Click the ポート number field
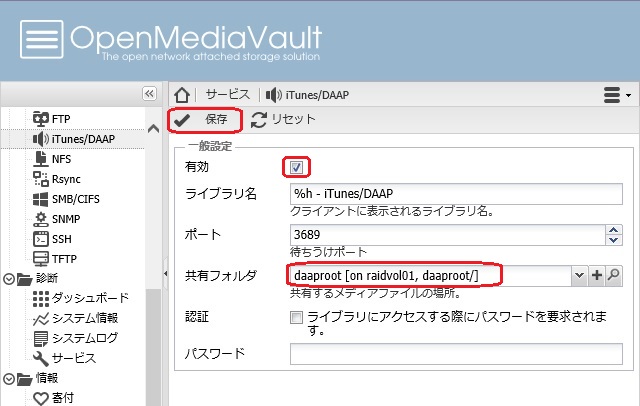Screen dimensions: 640x406 coord(448,235)
